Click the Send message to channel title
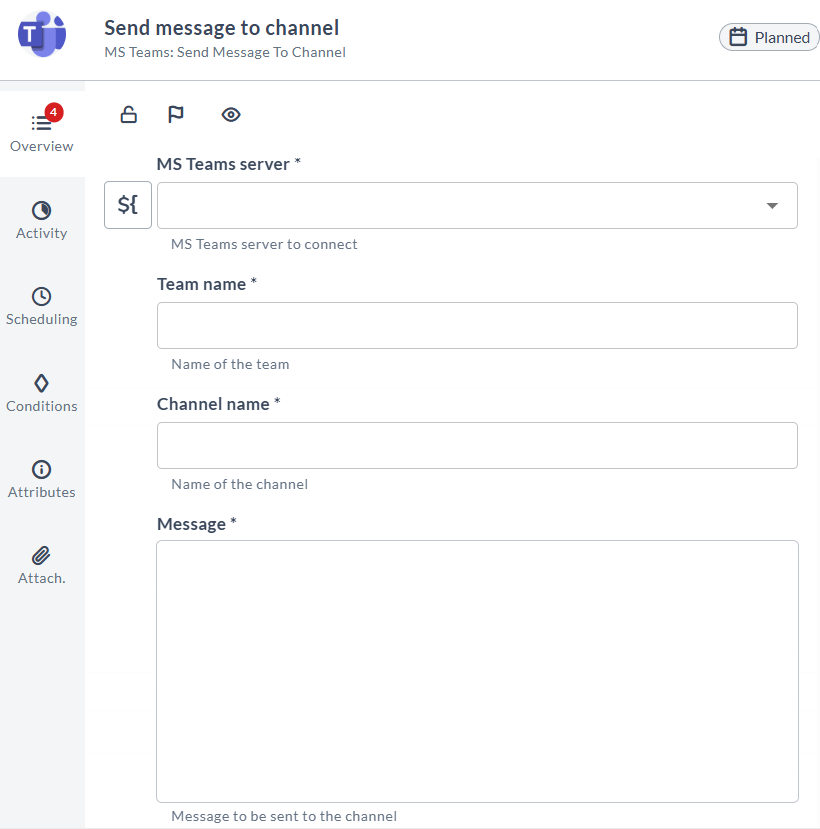 pos(222,28)
